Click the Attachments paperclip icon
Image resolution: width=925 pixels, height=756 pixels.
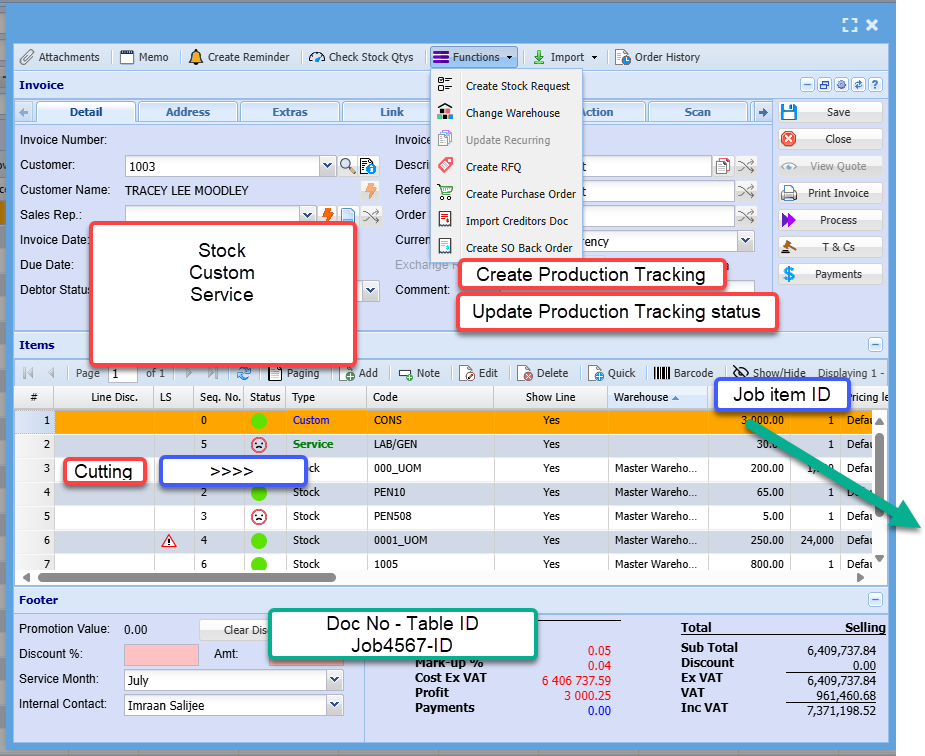coord(27,57)
